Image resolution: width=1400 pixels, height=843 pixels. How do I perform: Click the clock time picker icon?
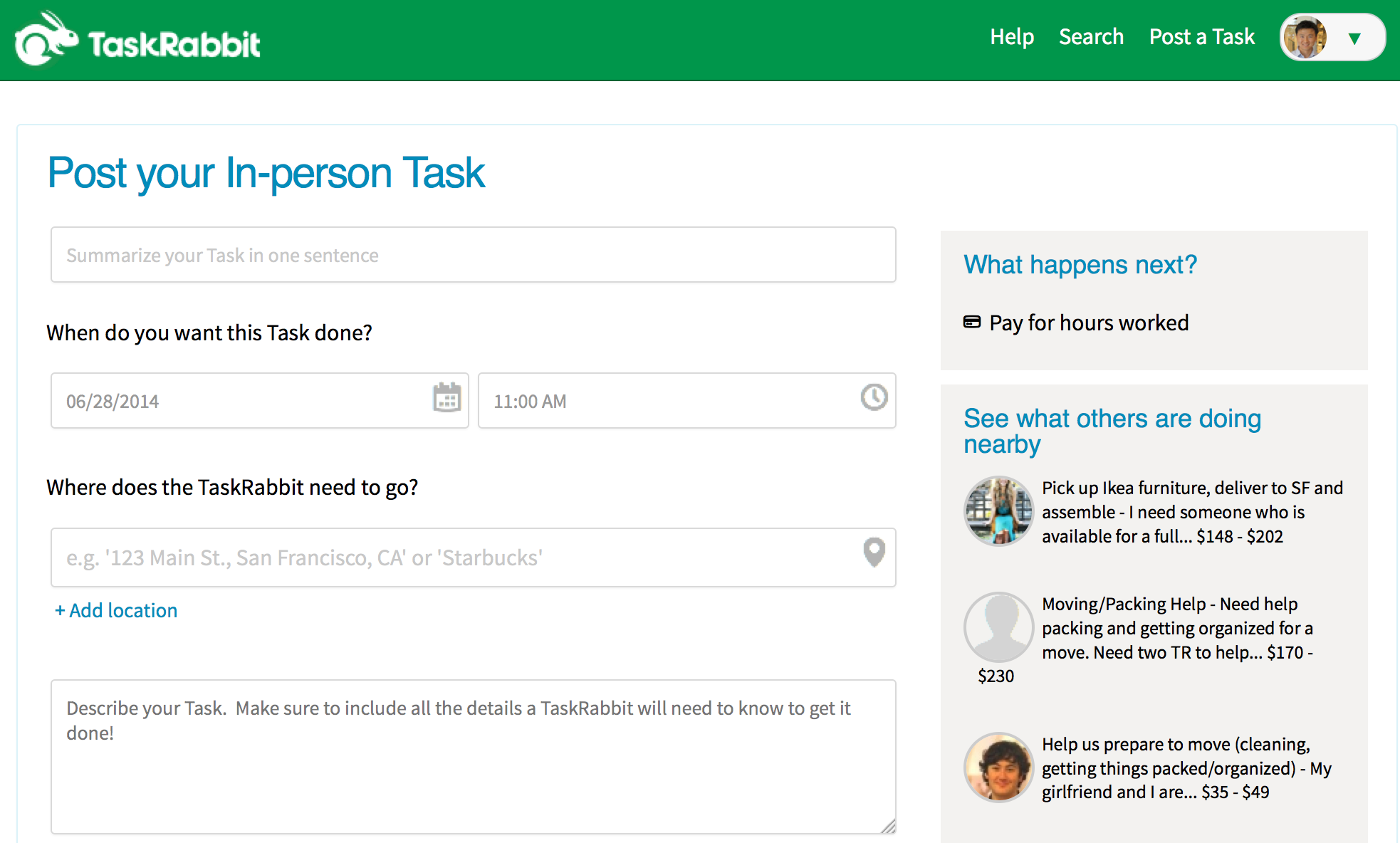click(874, 397)
